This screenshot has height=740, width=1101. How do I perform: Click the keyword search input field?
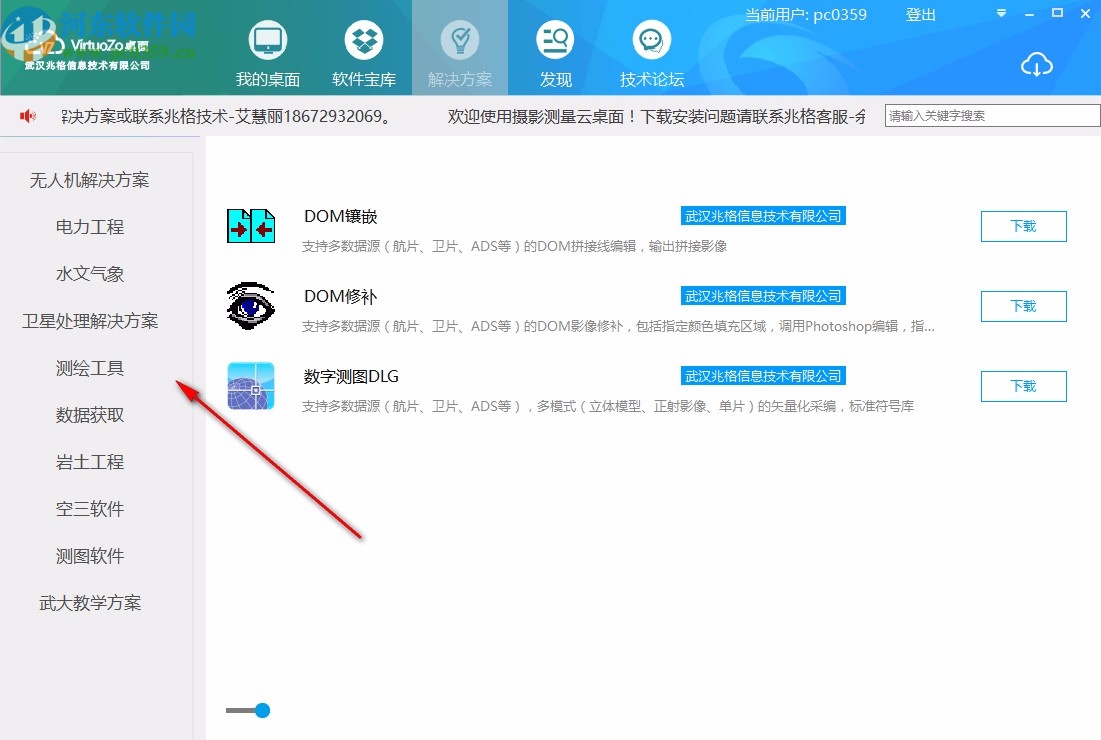pyautogui.click(x=990, y=115)
